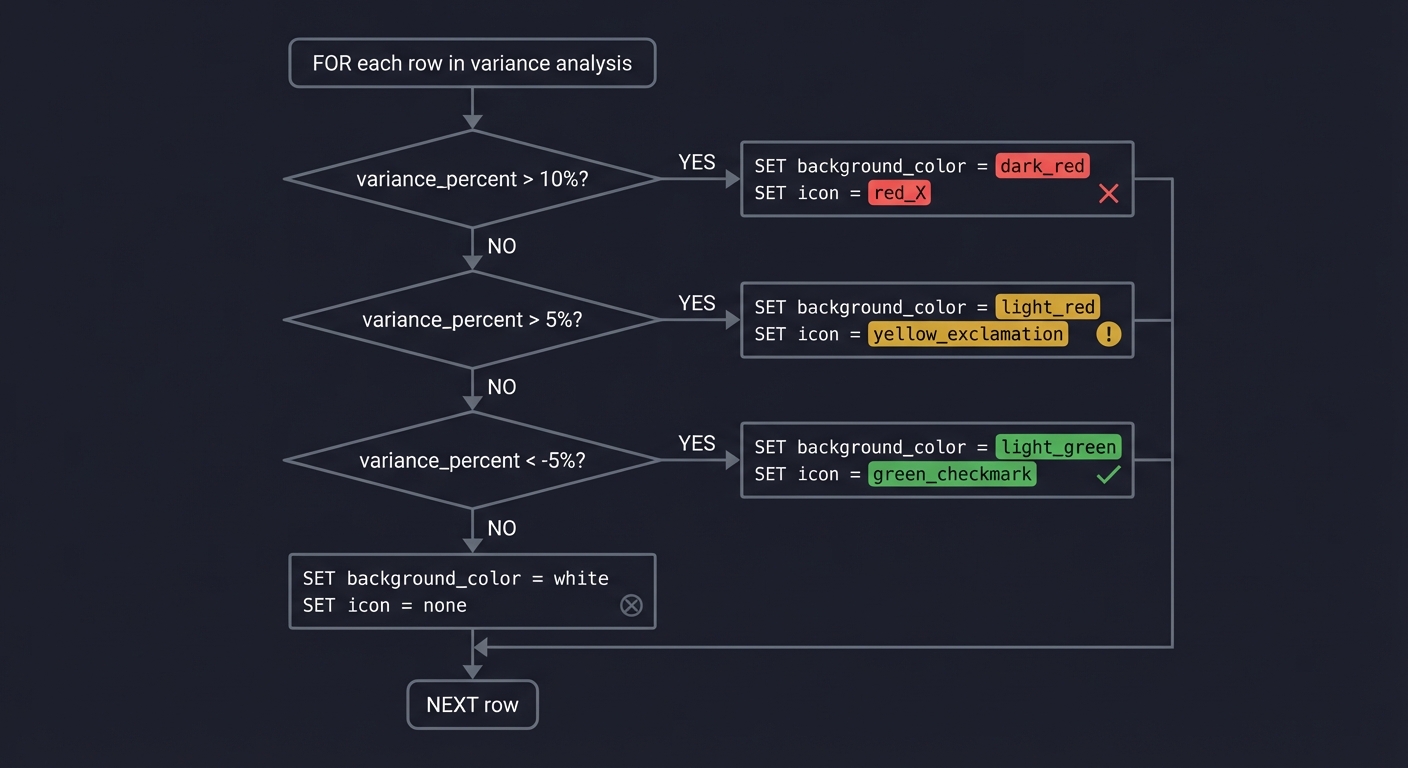Image resolution: width=1408 pixels, height=768 pixels.
Task: Select the FOR each row start node
Action: tap(472, 62)
